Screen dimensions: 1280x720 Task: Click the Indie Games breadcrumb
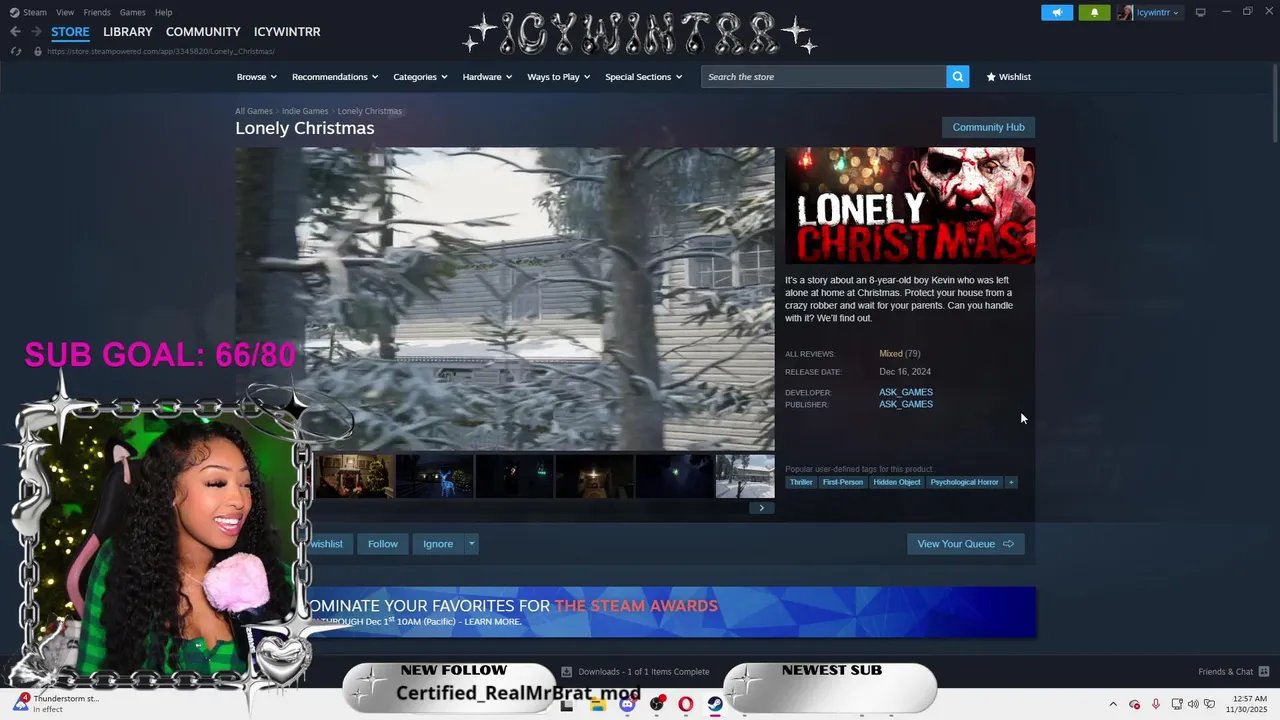point(305,111)
